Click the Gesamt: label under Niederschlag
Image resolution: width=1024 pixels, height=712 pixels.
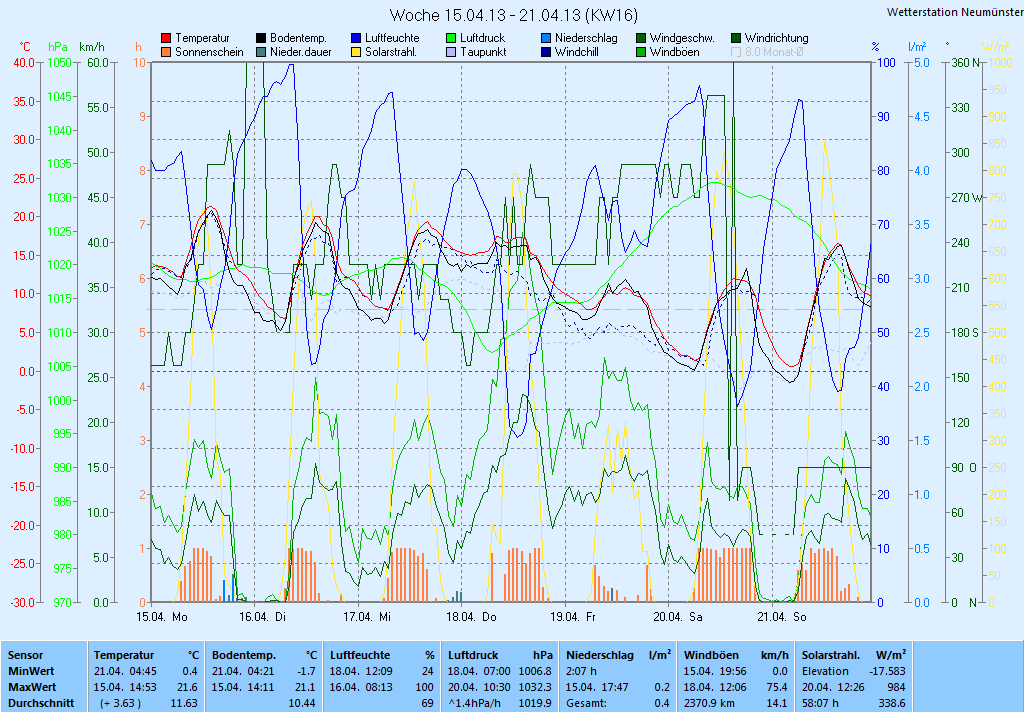tap(586, 704)
